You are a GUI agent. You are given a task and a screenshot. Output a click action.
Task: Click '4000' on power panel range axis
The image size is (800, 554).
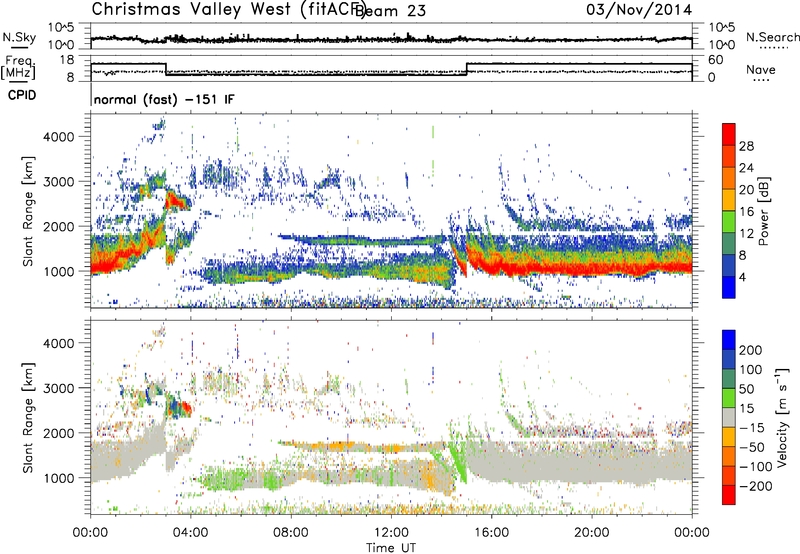pyautogui.click(x=58, y=137)
